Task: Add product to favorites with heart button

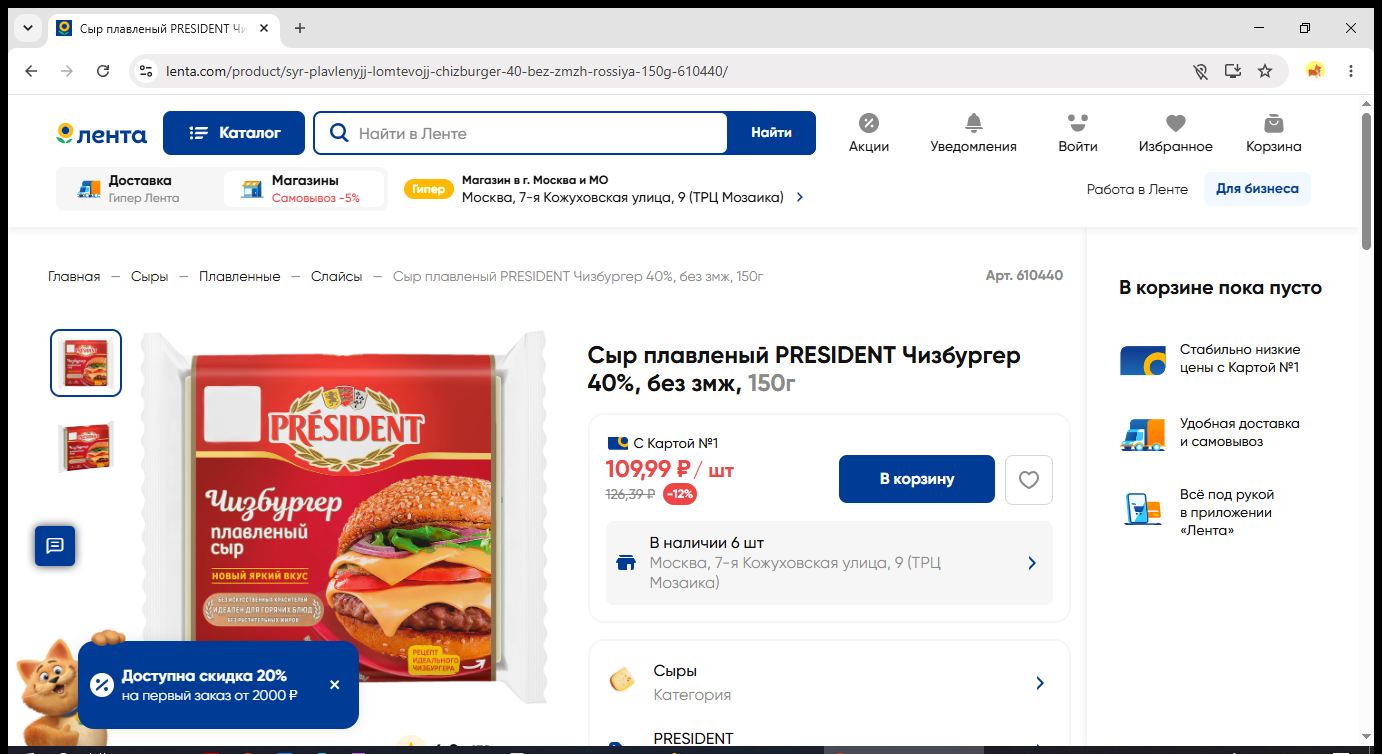Action: point(1029,480)
